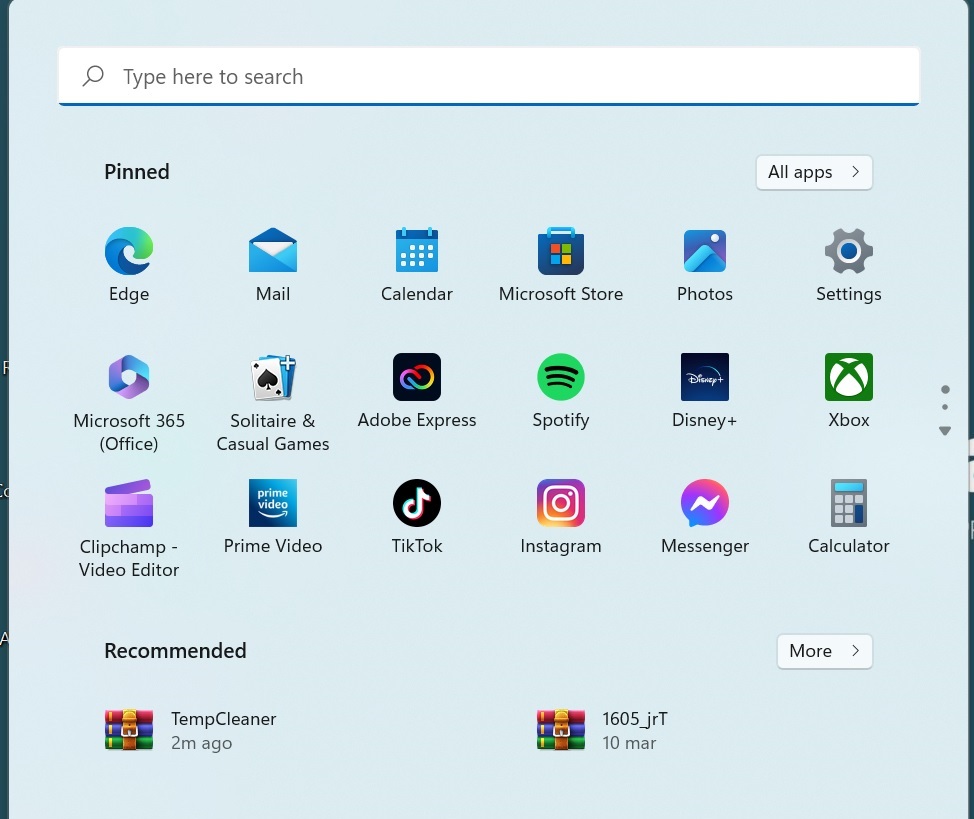Viewport: 974px width, 819px height.
Task: Open Clipchamp Video Editor
Action: (129, 528)
